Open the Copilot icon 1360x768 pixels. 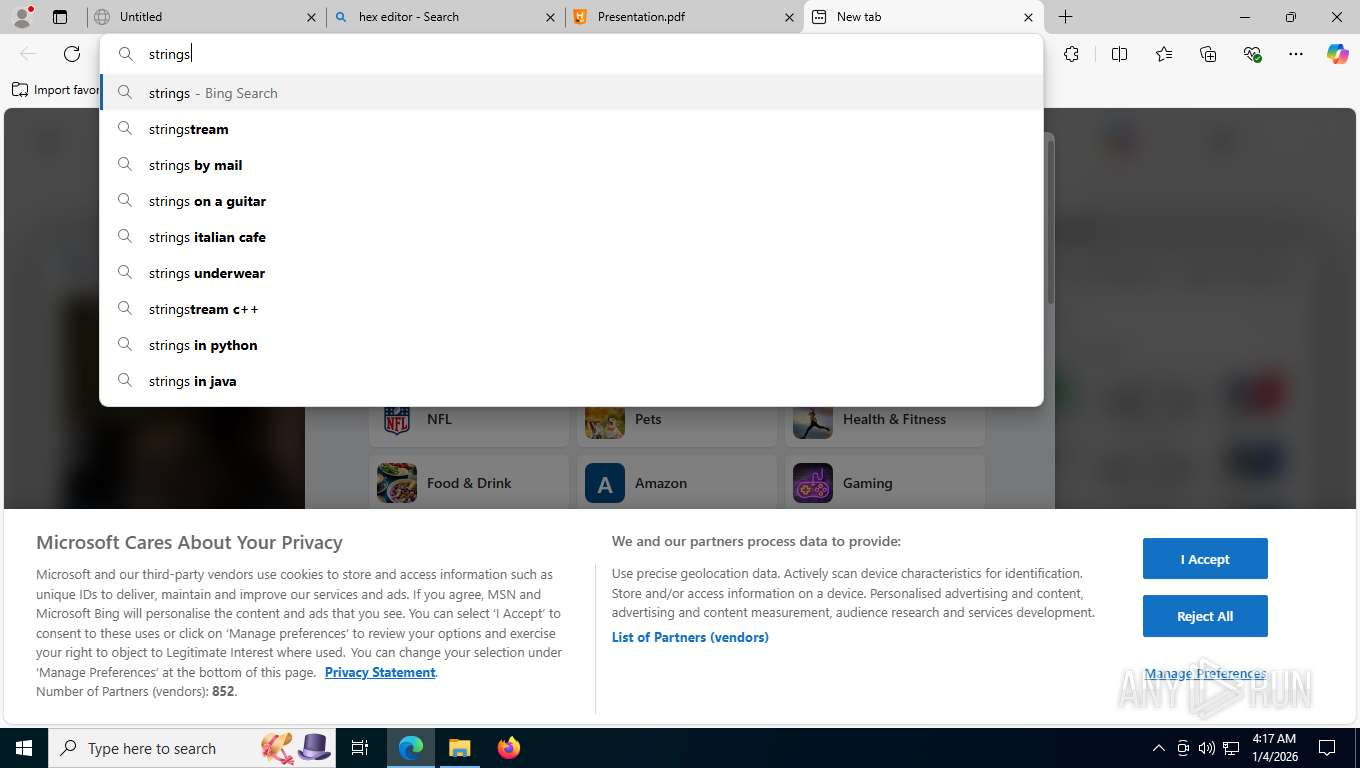1338,54
